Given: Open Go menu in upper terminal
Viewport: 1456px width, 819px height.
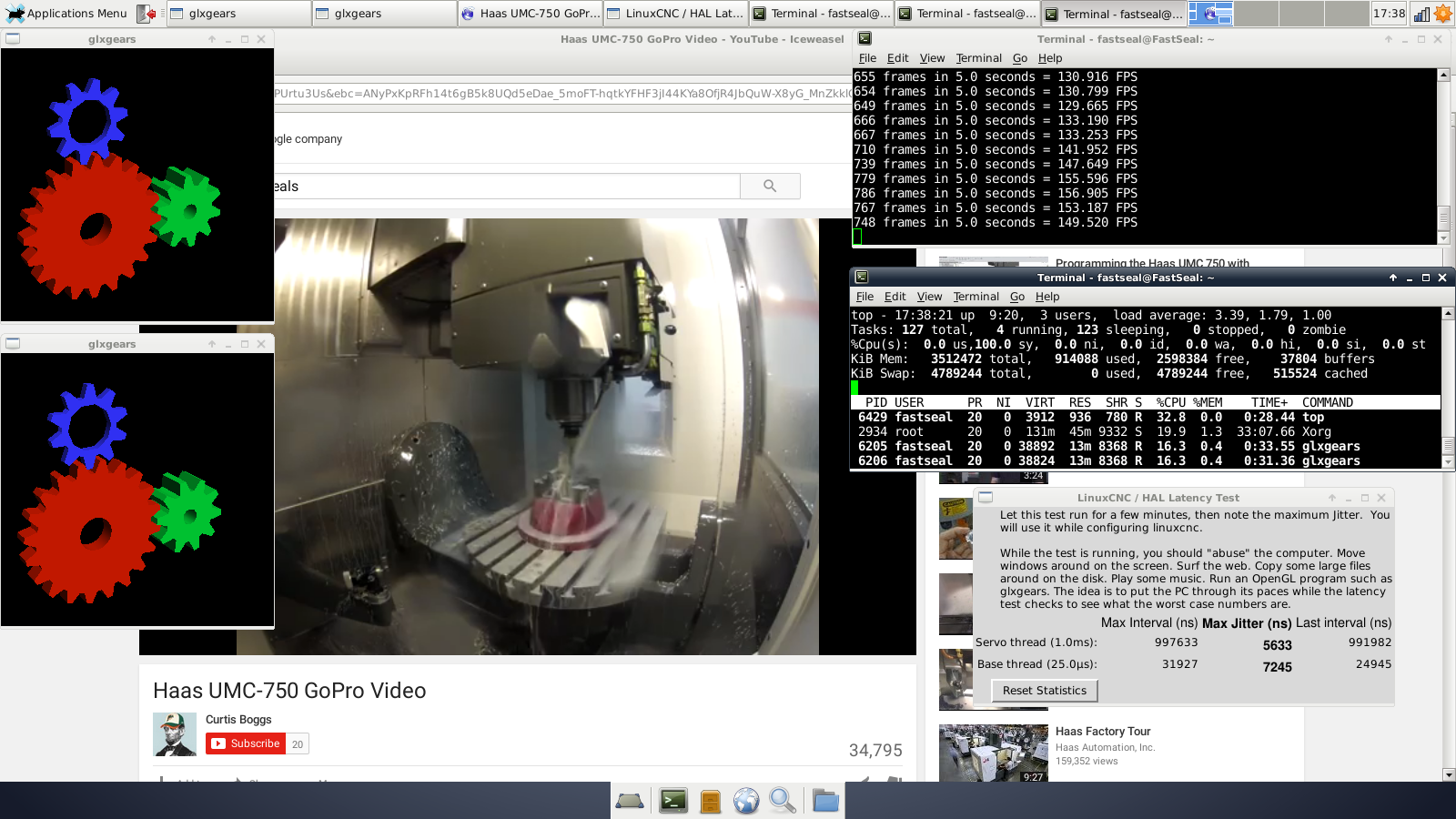Looking at the screenshot, I should coord(1020,58).
